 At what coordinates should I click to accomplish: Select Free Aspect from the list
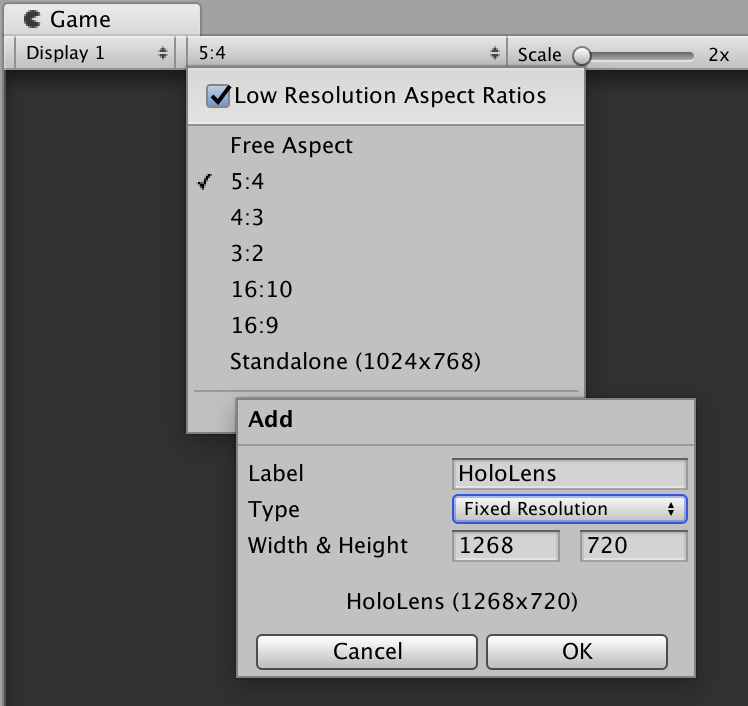click(291, 145)
